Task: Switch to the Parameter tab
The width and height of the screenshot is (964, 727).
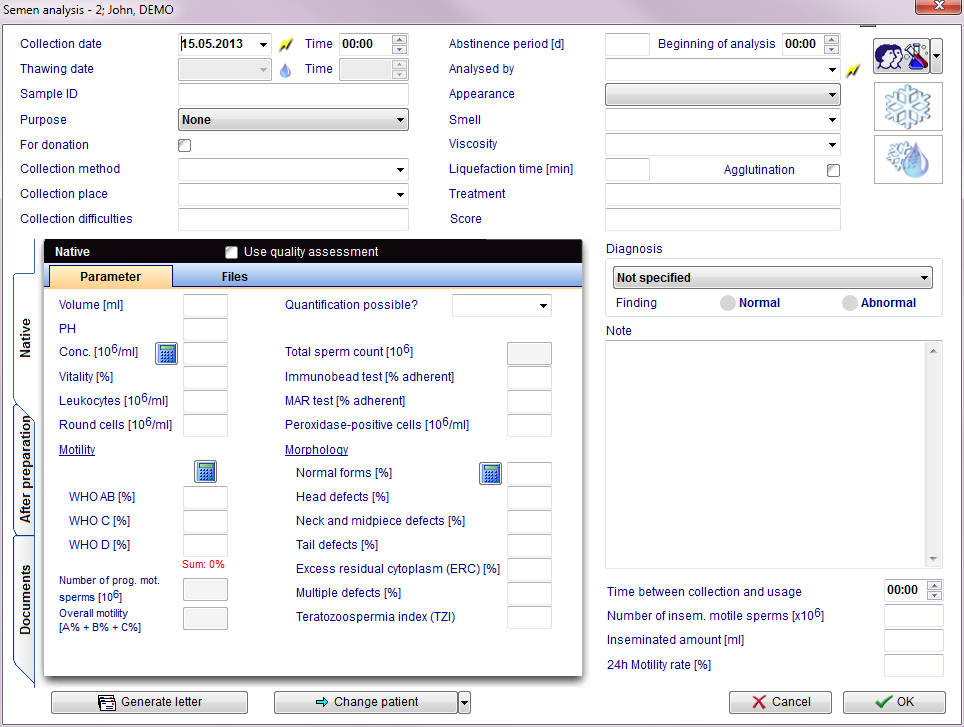Action: pos(111,277)
